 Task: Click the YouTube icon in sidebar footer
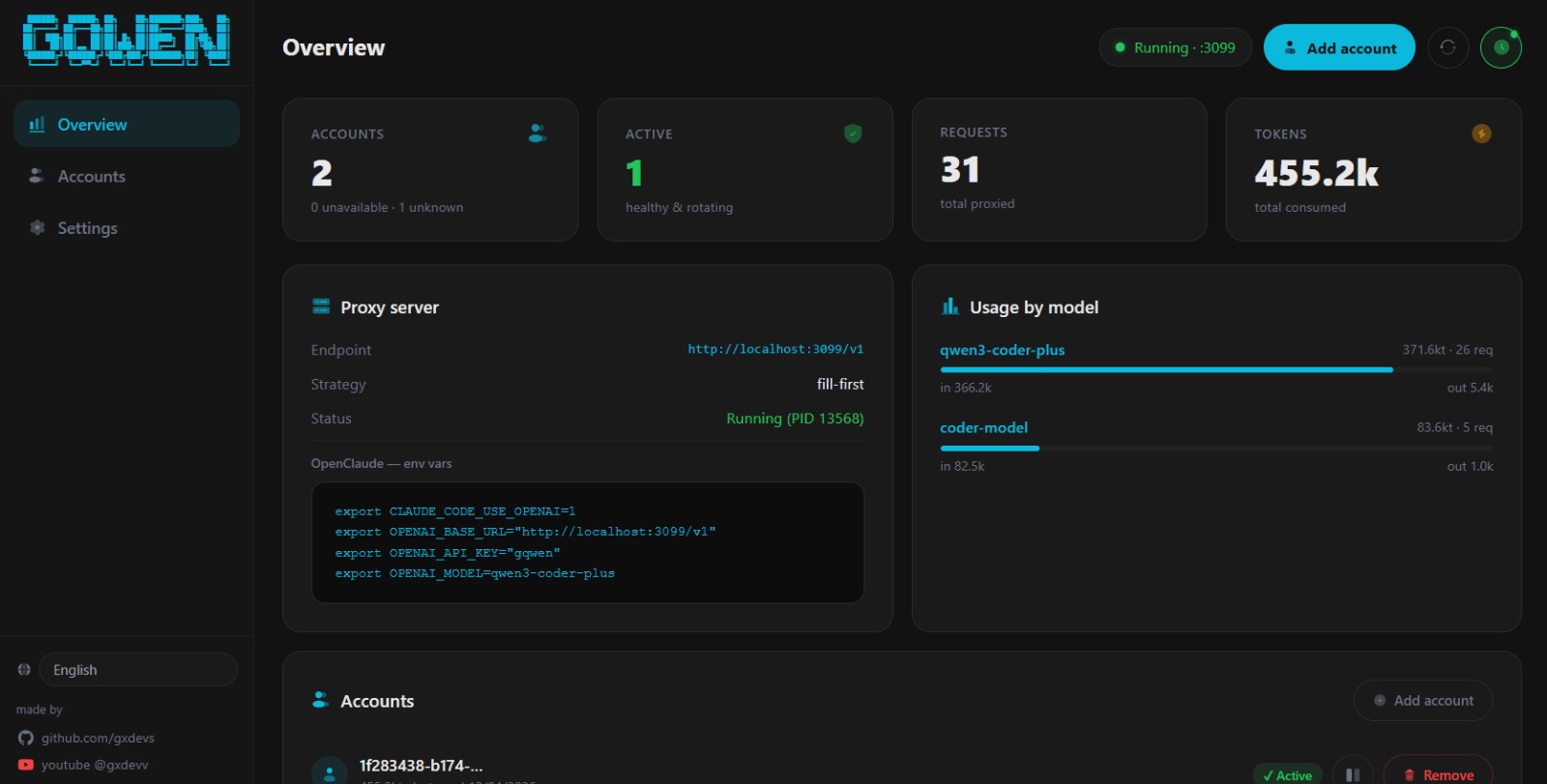click(26, 765)
